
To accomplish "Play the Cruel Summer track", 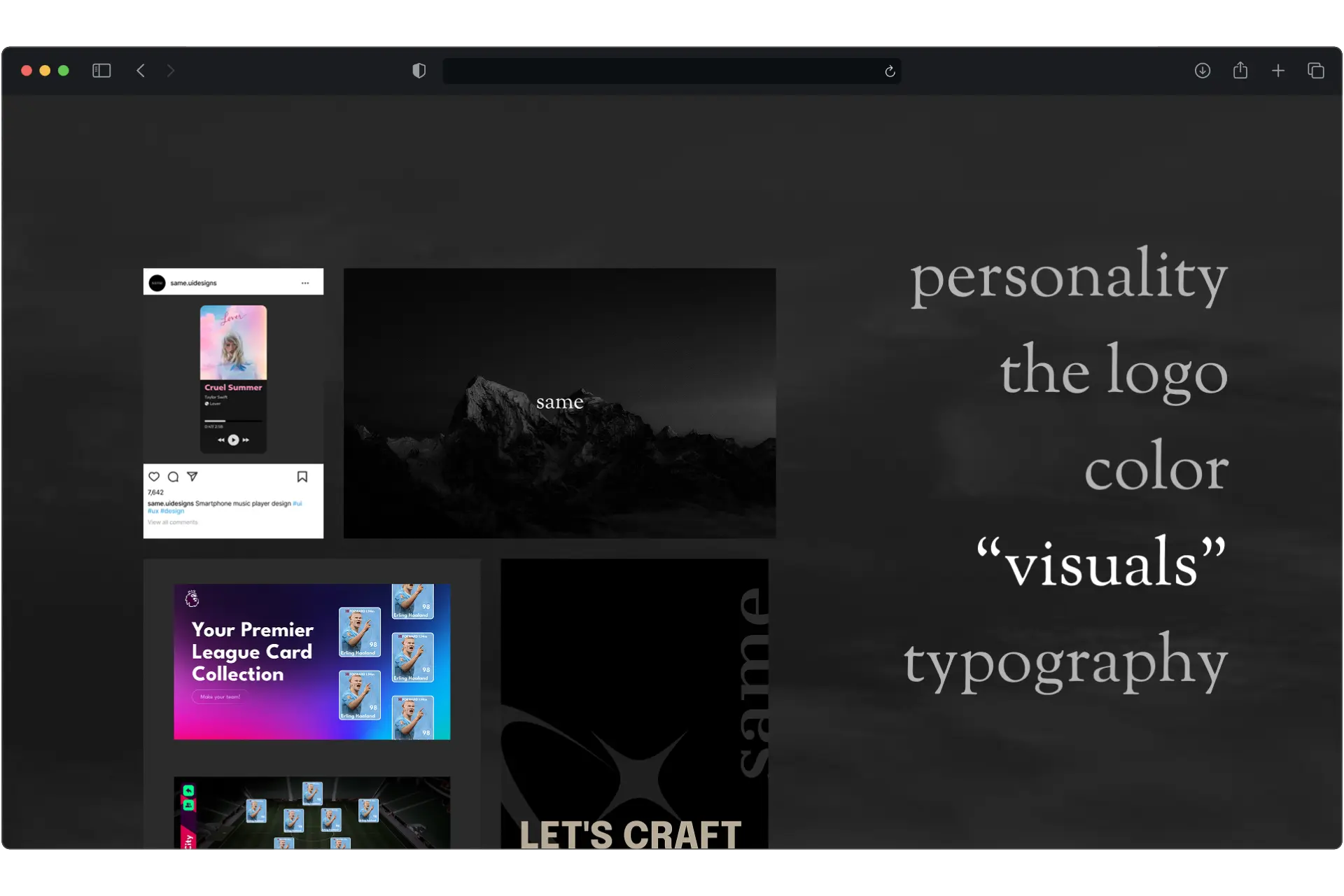I will (x=233, y=440).
